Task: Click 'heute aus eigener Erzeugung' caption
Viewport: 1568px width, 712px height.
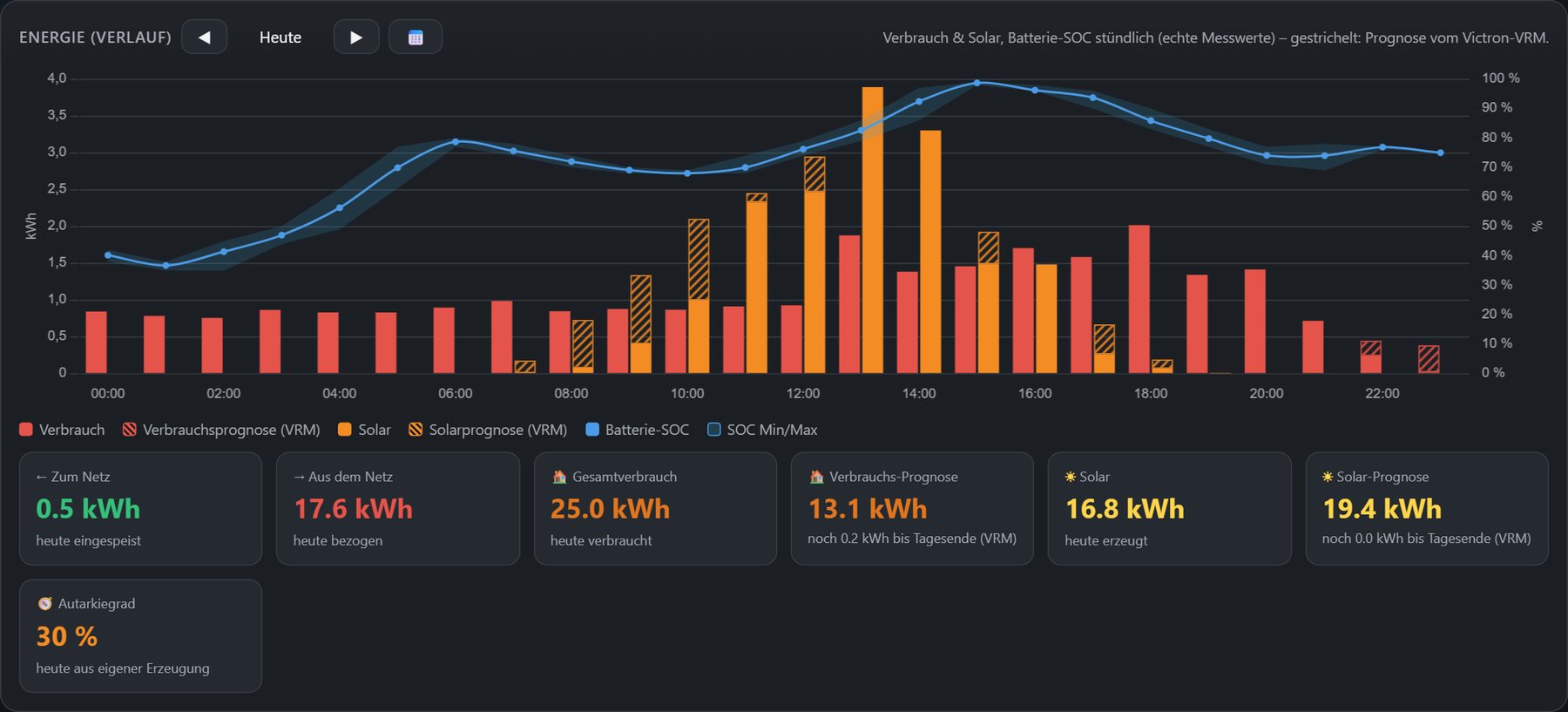Action: [123, 668]
